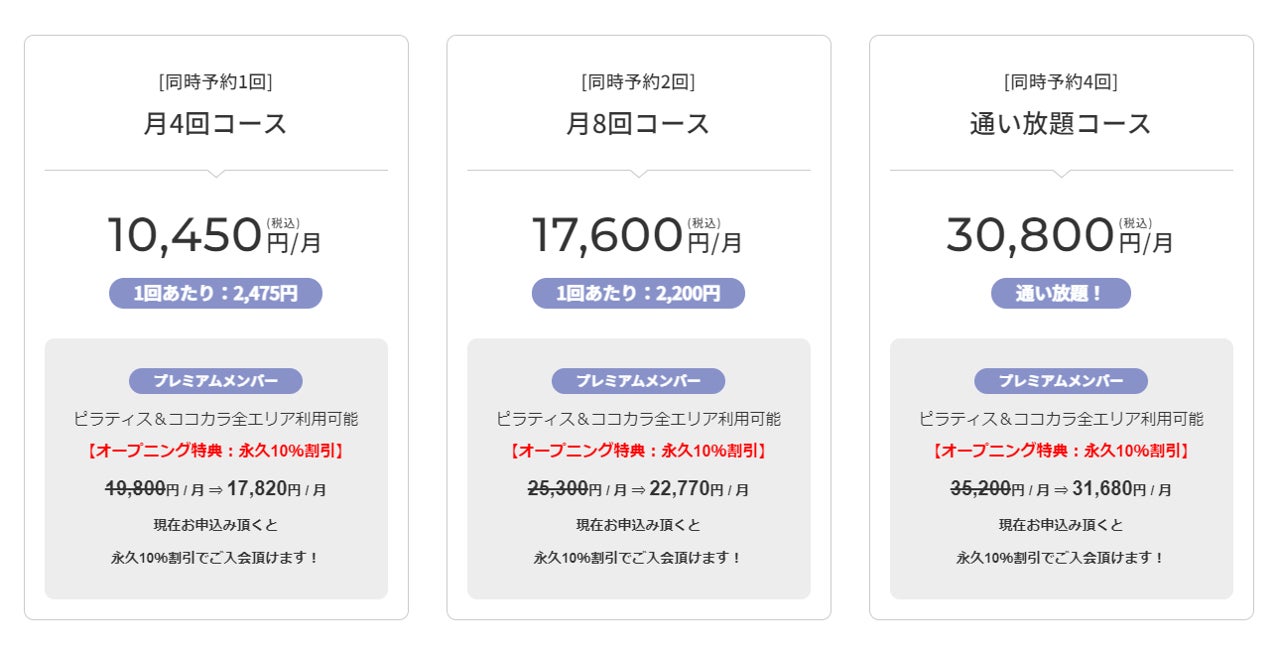Click the 通い放題コース plan title
Viewport: 1280px width, 654px height.
pyautogui.click(x=1060, y=124)
